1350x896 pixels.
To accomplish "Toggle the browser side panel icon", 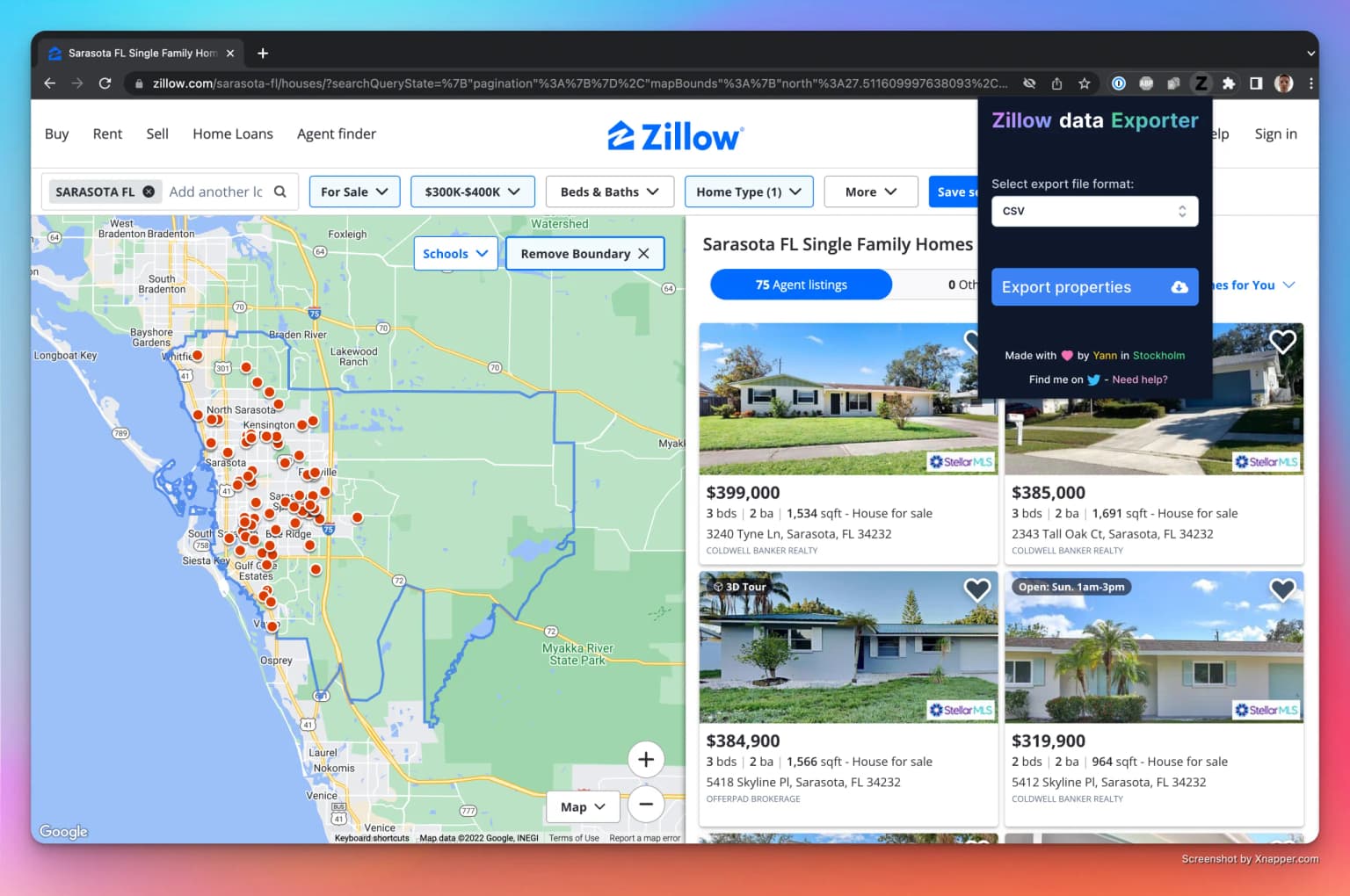I will click(1256, 83).
